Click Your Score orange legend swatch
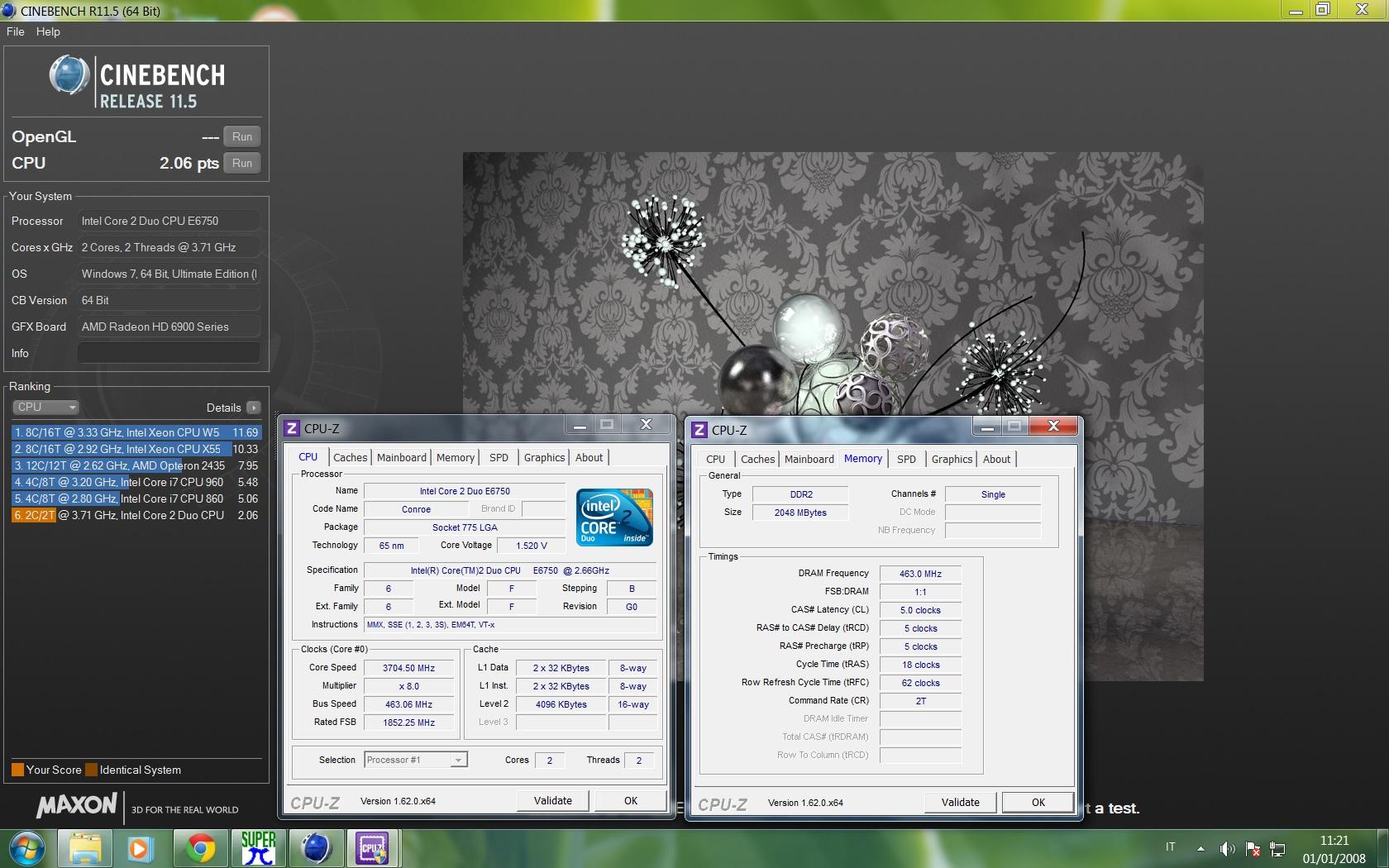 (17, 770)
